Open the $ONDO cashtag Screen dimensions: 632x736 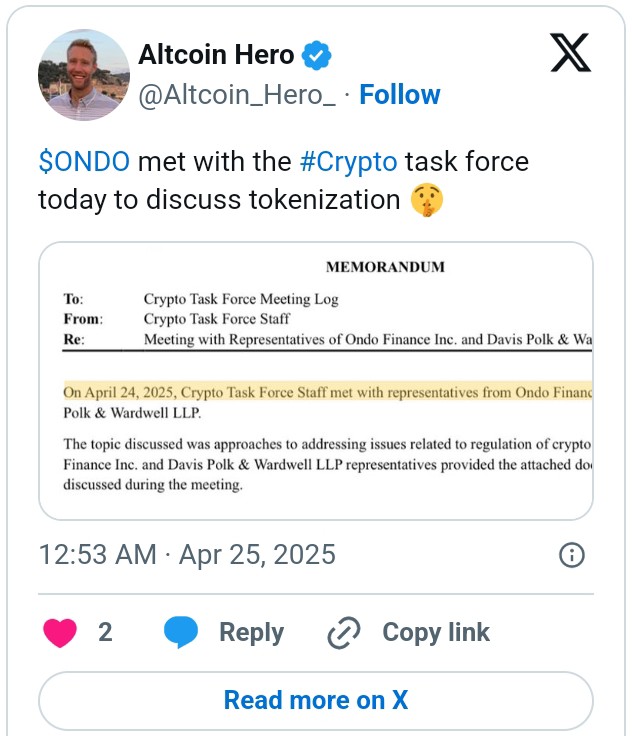click(84, 161)
